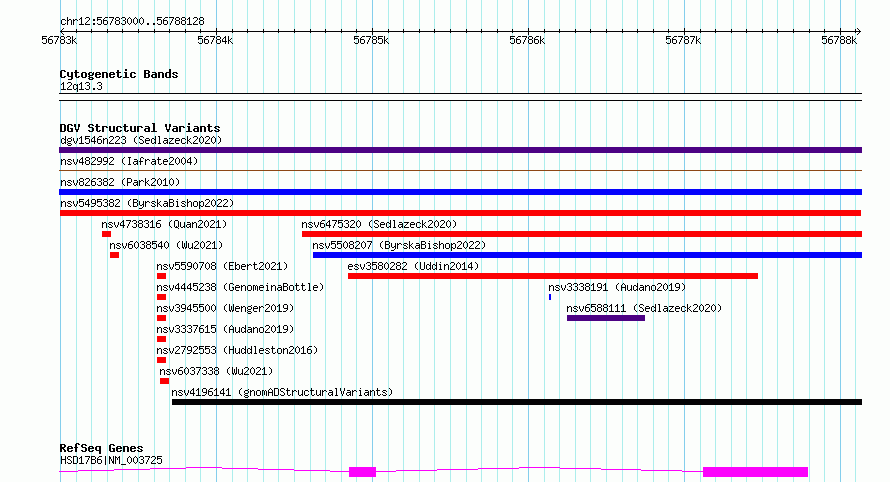Select the small red nsv4445238 marker
890x482 pixels.
click(x=161, y=297)
